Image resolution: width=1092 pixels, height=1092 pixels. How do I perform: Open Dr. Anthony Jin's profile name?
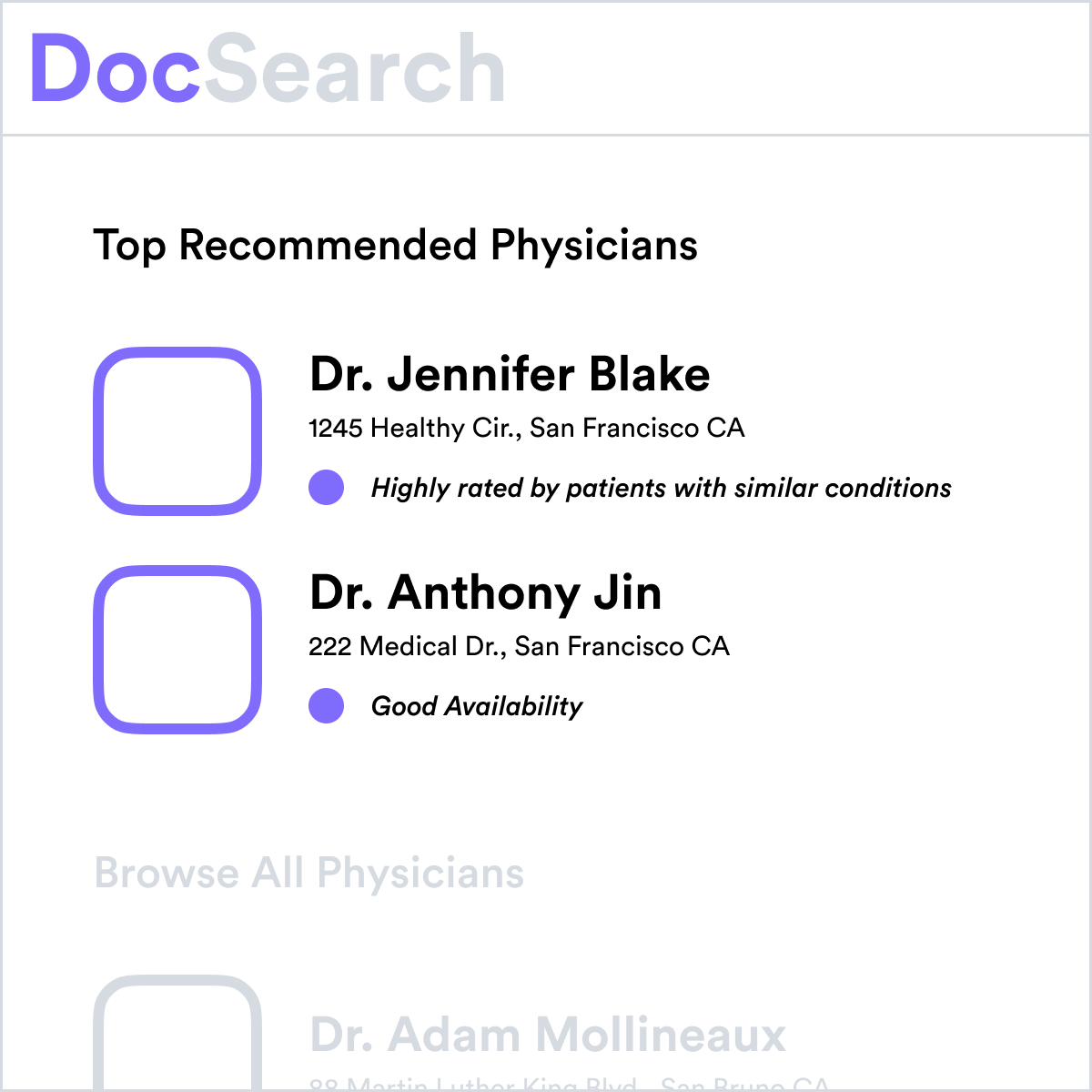(x=485, y=592)
